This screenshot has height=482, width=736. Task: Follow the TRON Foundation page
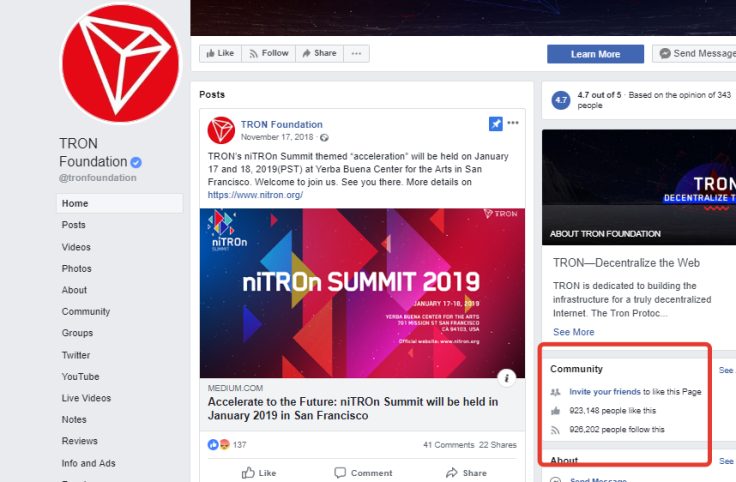pyautogui.click(x=268, y=54)
